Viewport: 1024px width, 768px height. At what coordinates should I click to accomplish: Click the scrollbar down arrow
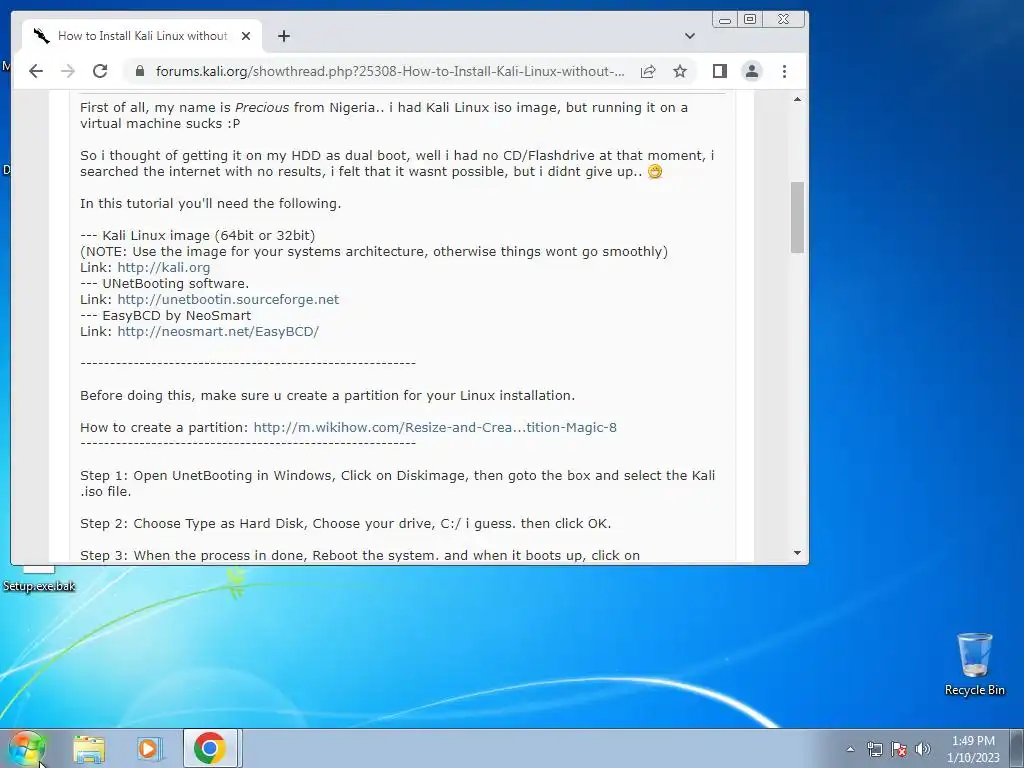(797, 553)
